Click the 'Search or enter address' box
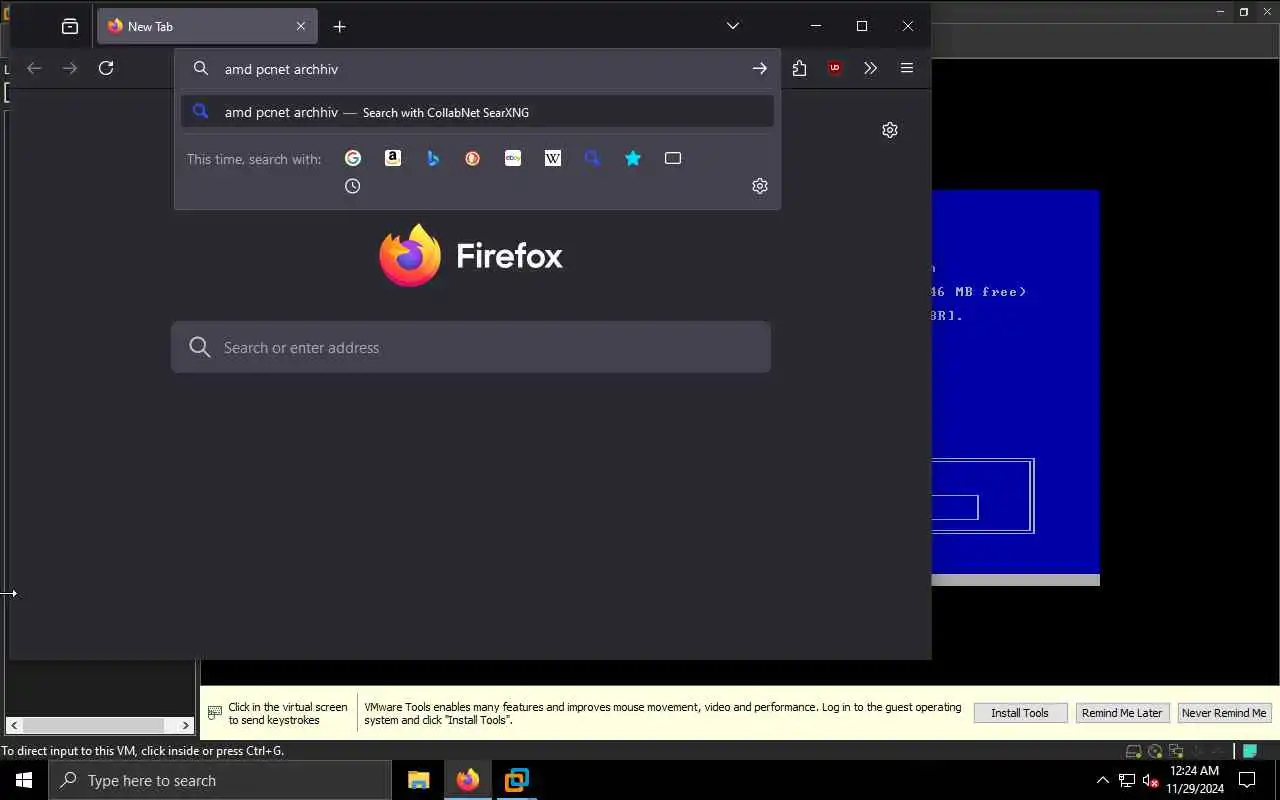Viewport: 1280px width, 800px height. click(x=471, y=347)
